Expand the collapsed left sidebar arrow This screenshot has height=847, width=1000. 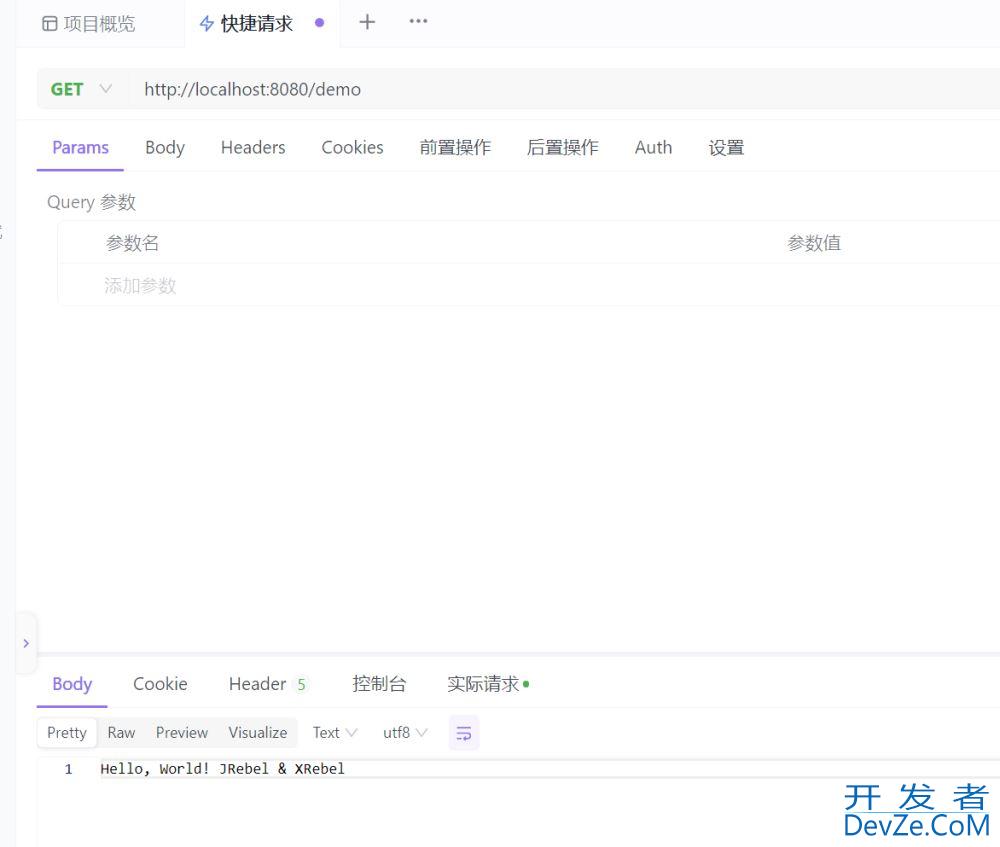pos(26,643)
